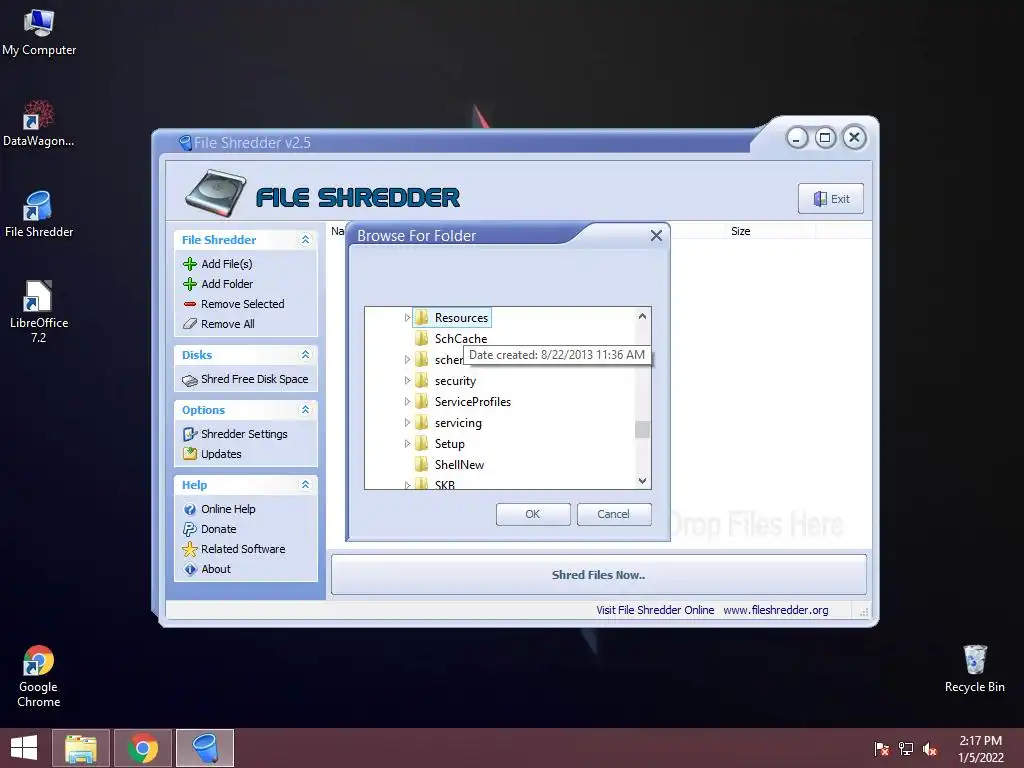Image resolution: width=1024 pixels, height=768 pixels.
Task: Click File Shredder taskbar icon
Action: coord(205,748)
